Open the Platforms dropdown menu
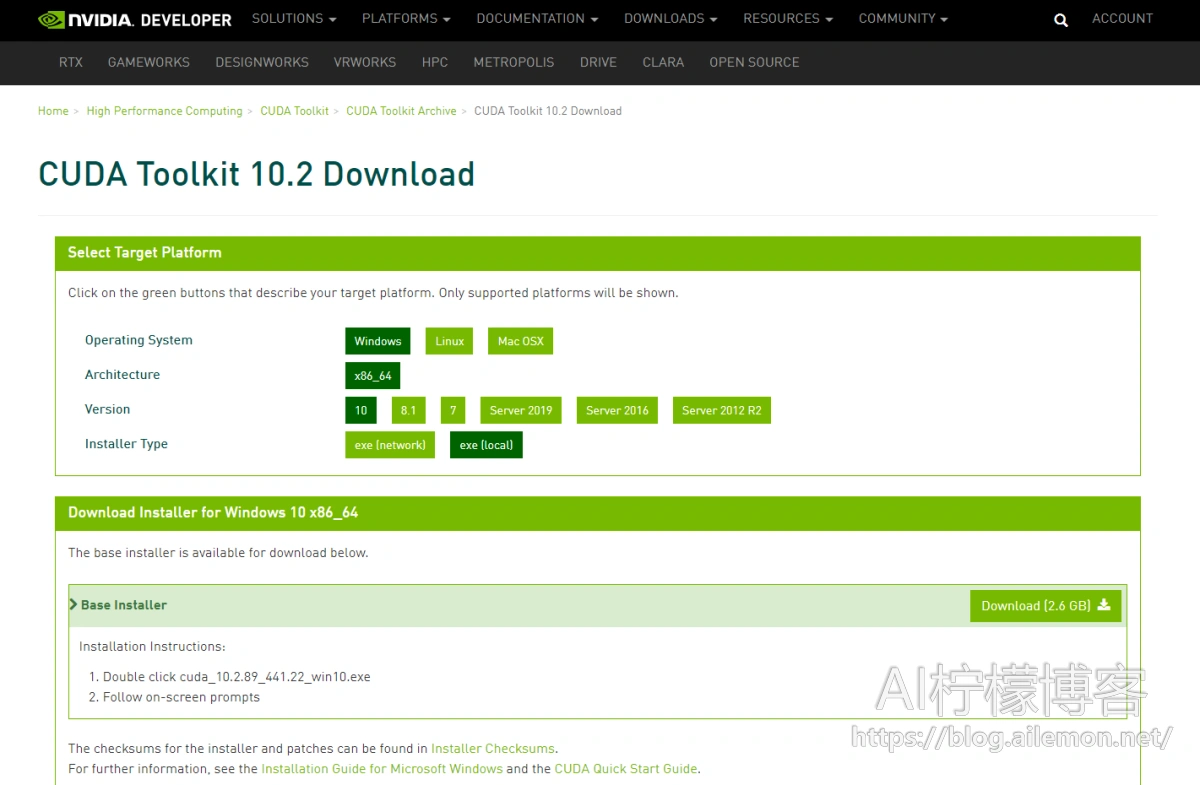1200x785 pixels. point(406,19)
